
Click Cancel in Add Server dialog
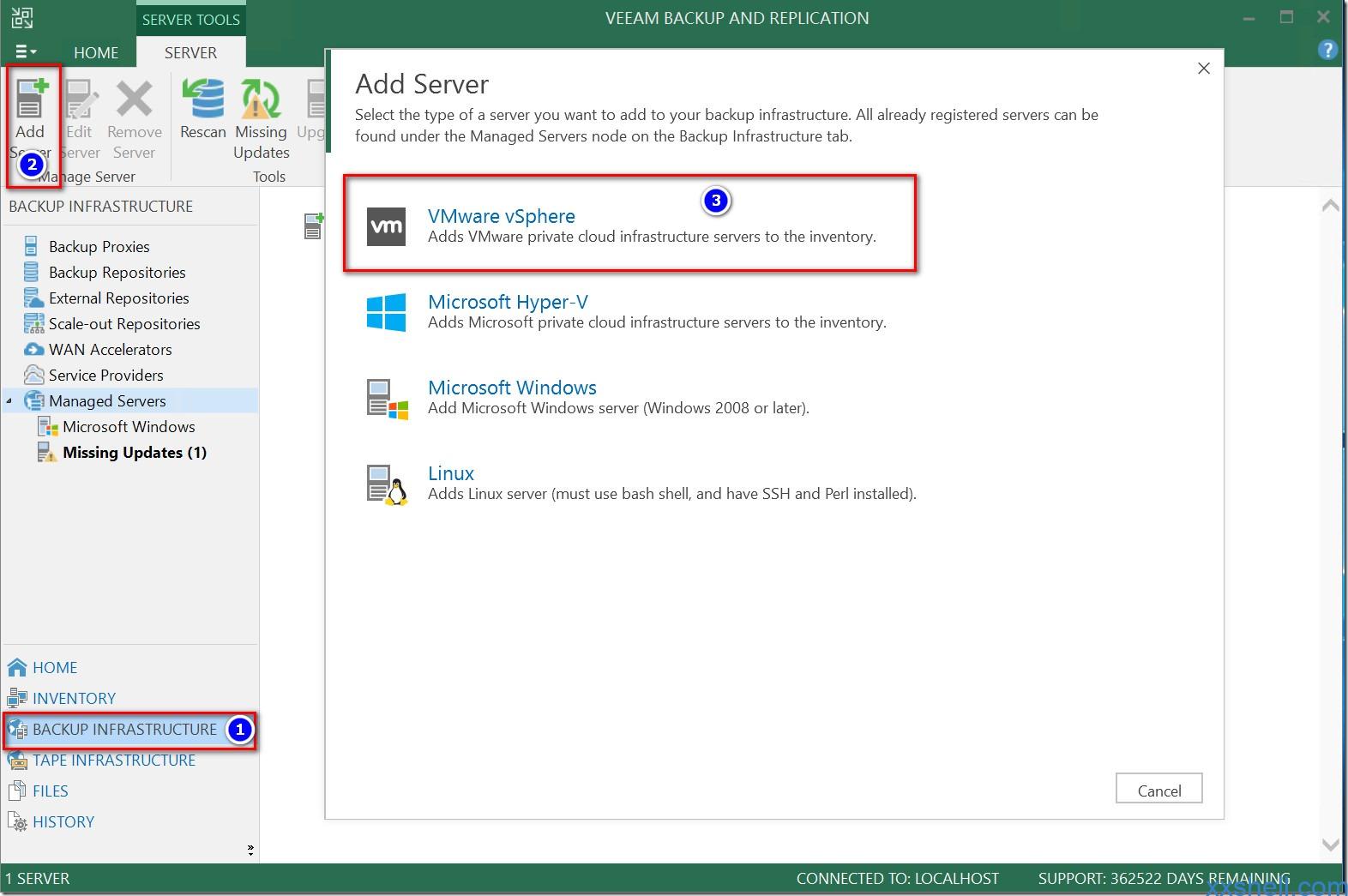1158,789
